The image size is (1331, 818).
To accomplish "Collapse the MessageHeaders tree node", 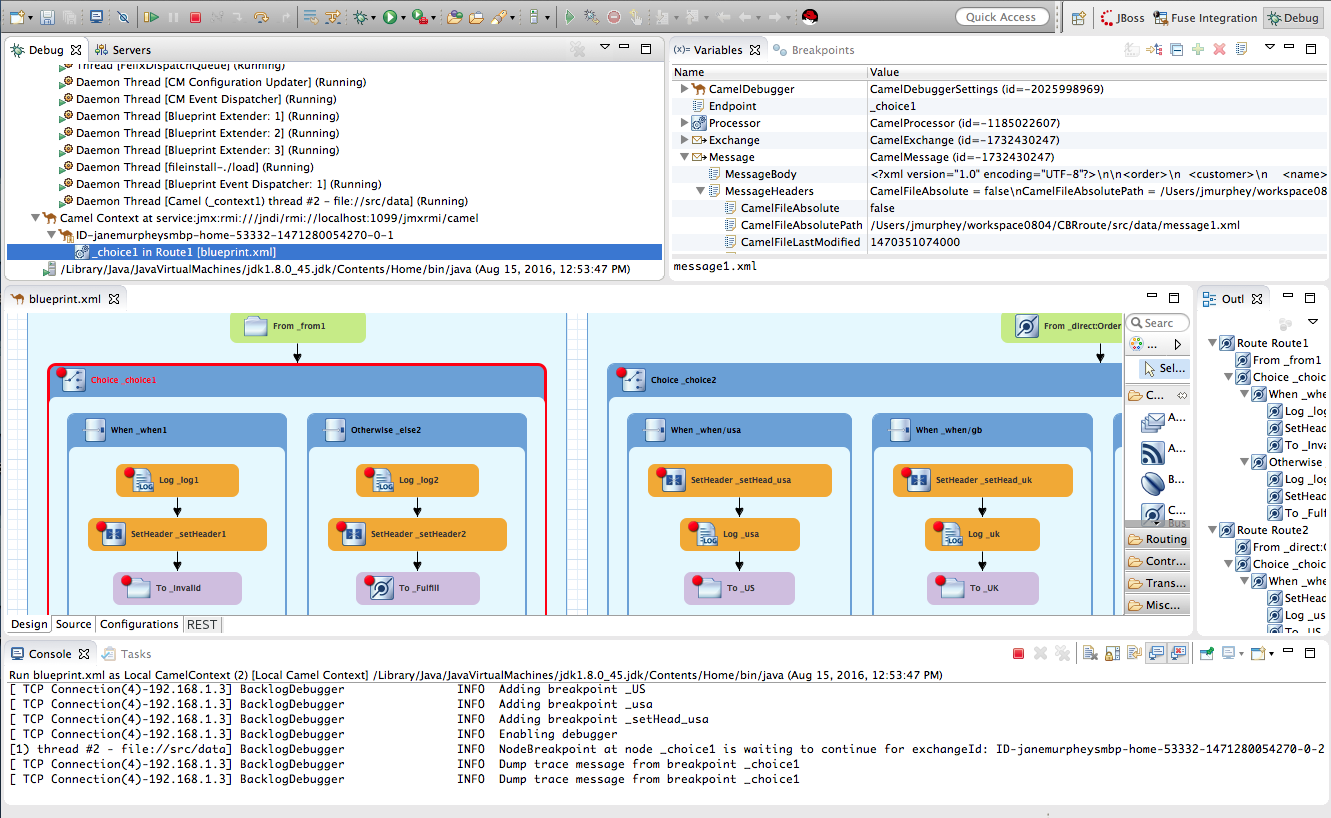I will click(x=700, y=191).
